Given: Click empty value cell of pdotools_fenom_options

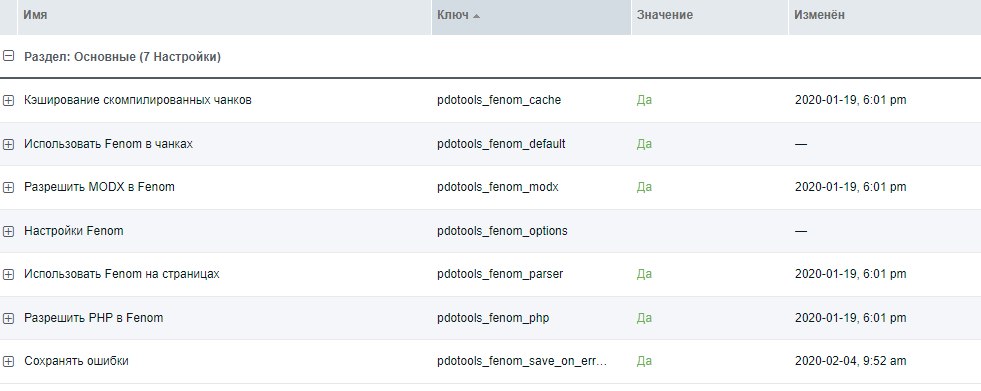Looking at the screenshot, I should [x=709, y=231].
